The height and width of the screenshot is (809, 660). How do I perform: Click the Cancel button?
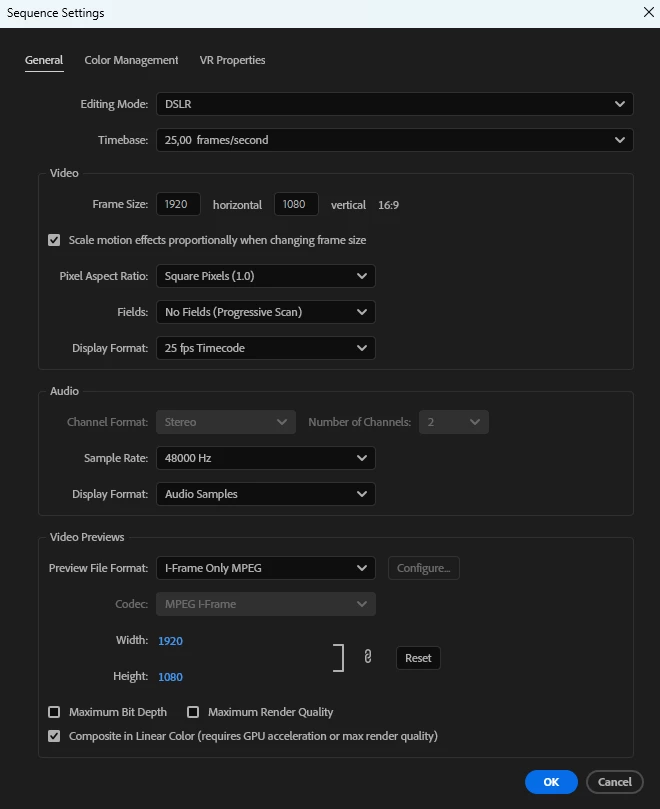pyautogui.click(x=615, y=782)
